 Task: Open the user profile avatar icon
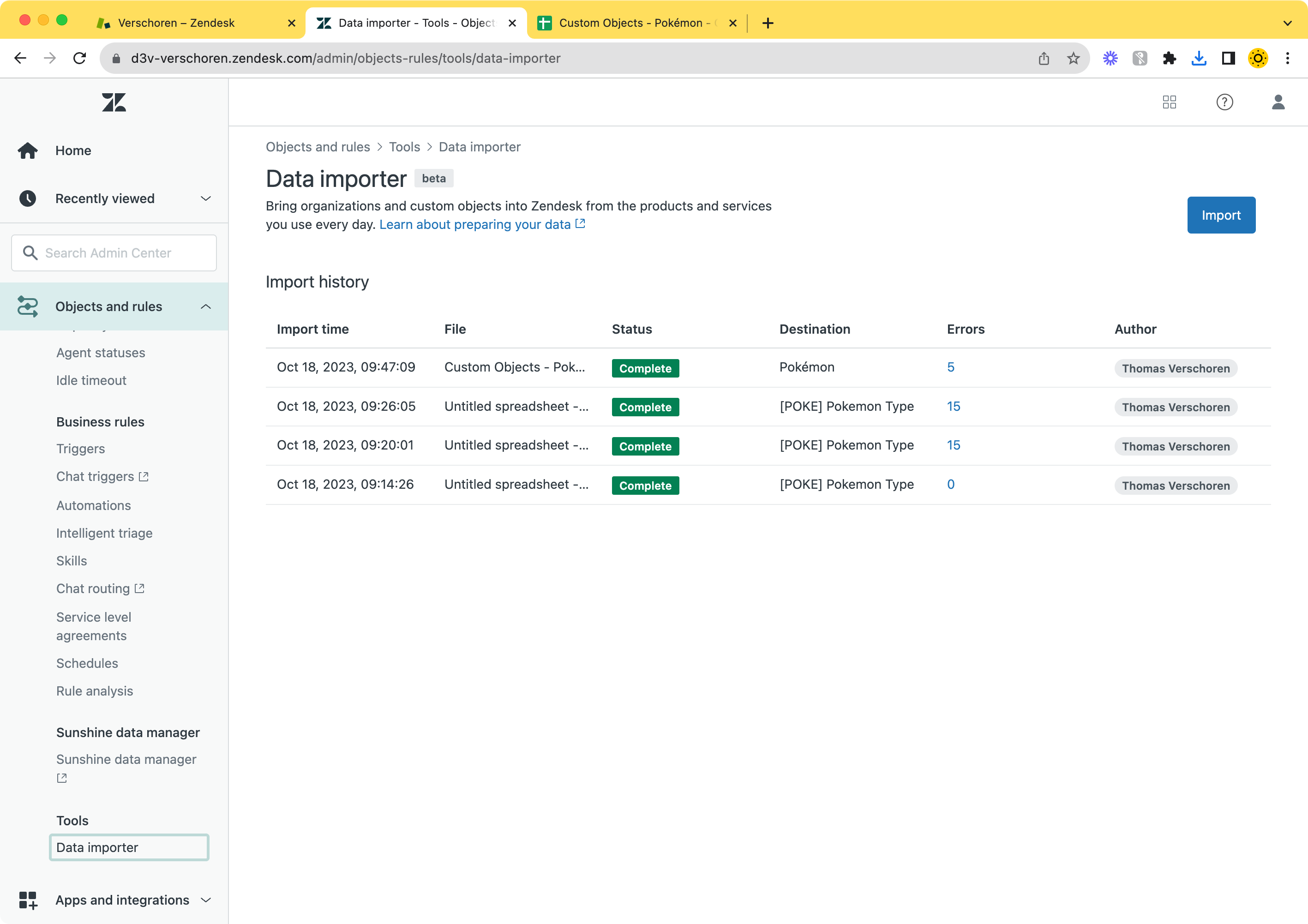pos(1278,102)
